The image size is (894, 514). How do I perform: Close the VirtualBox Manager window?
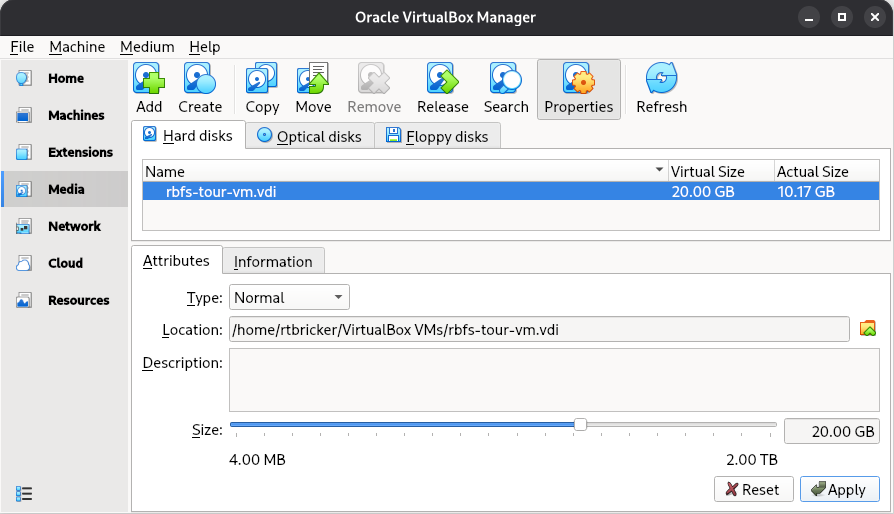pyautogui.click(x=875, y=18)
